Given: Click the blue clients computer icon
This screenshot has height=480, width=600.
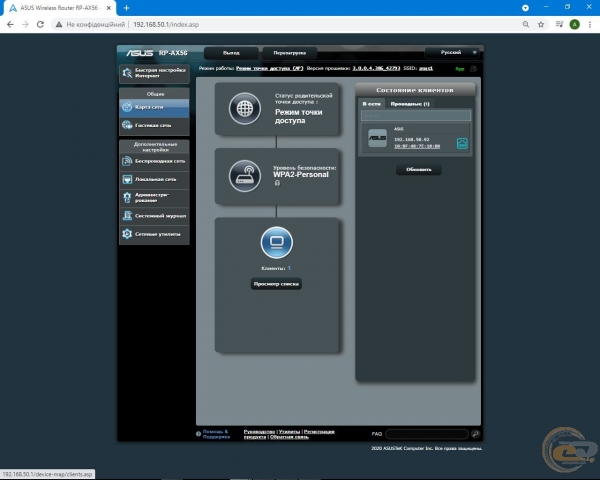Looking at the screenshot, I should tap(277, 243).
